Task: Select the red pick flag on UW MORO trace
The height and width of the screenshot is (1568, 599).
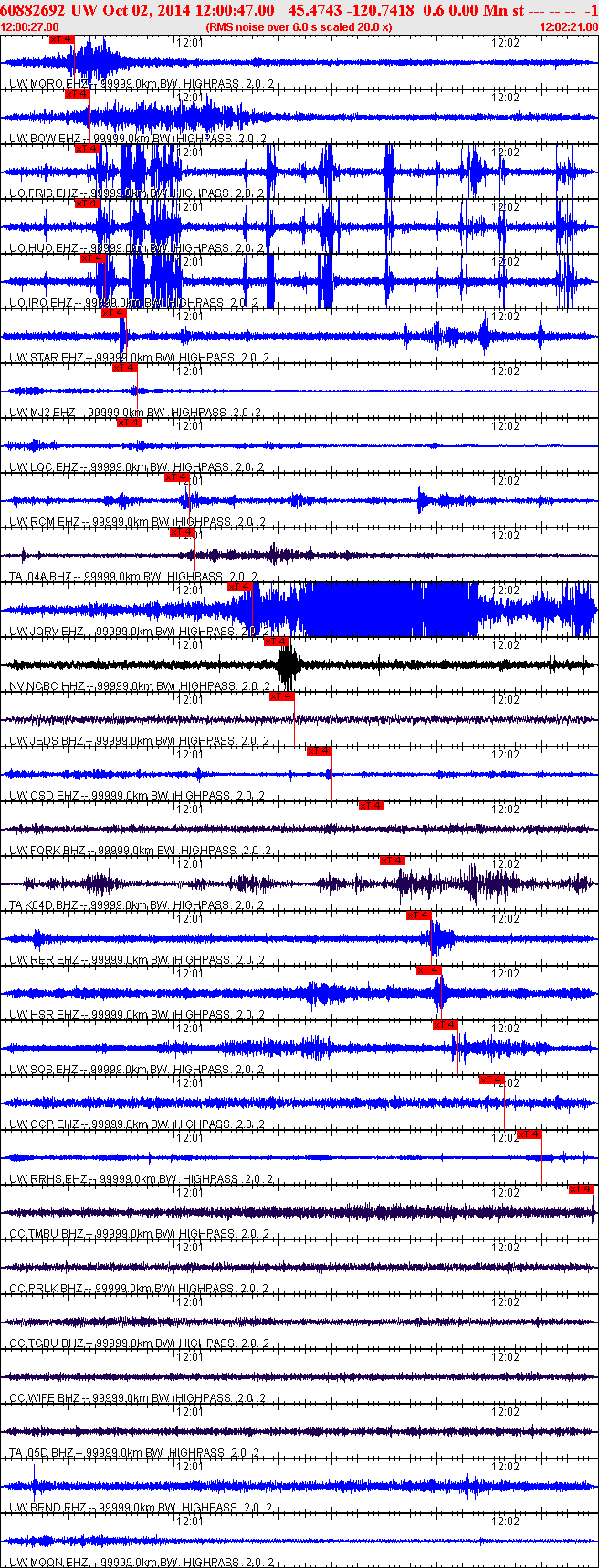Action: [x=61, y=39]
